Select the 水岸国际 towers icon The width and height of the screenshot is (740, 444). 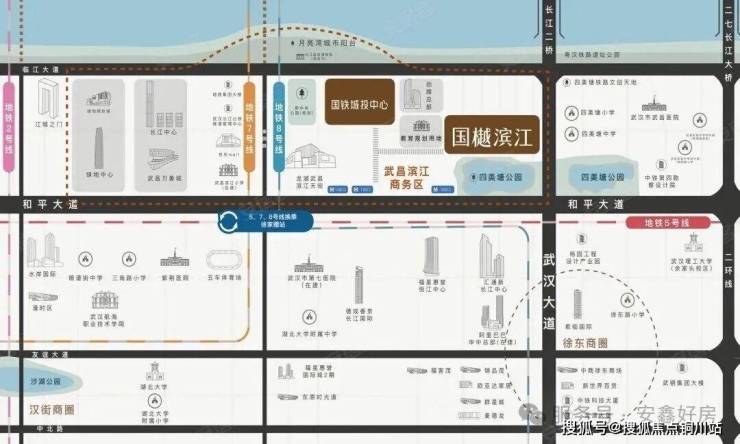click(x=43, y=250)
